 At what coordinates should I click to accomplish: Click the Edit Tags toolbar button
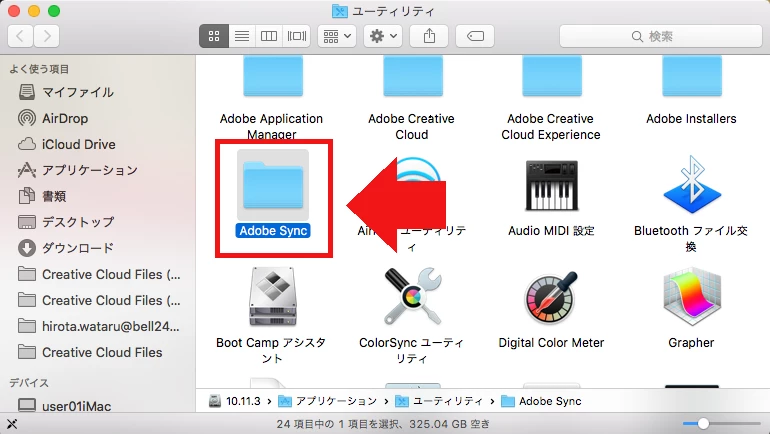click(475, 36)
